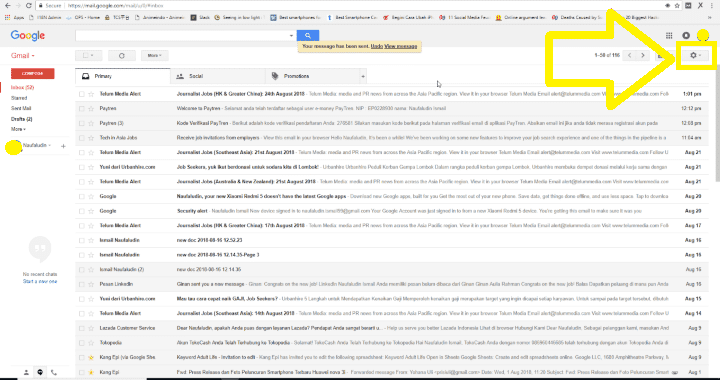Open the Inbox (52) folder
The height and width of the screenshot is (380, 720).
pyautogui.click(x=22, y=87)
